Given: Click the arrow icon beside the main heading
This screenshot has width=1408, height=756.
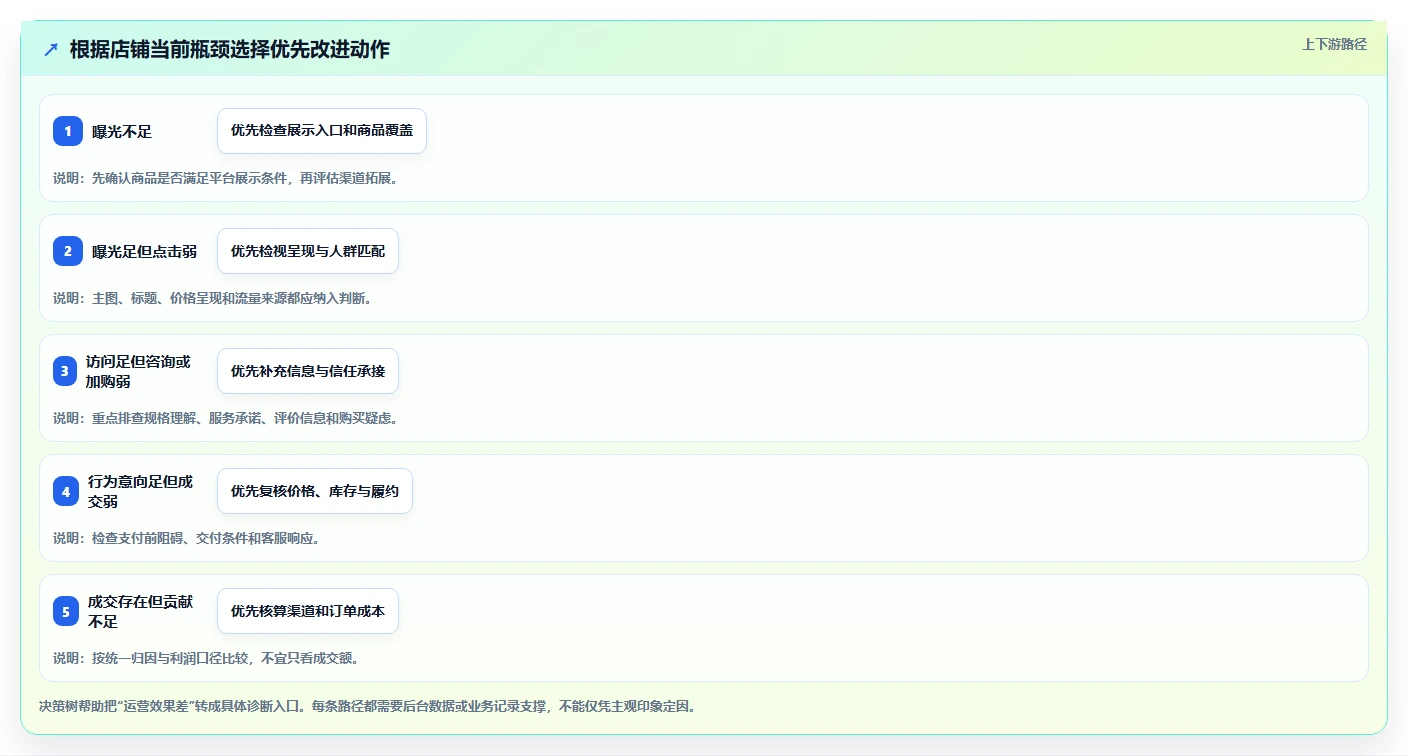Looking at the screenshot, I should [x=51, y=50].
